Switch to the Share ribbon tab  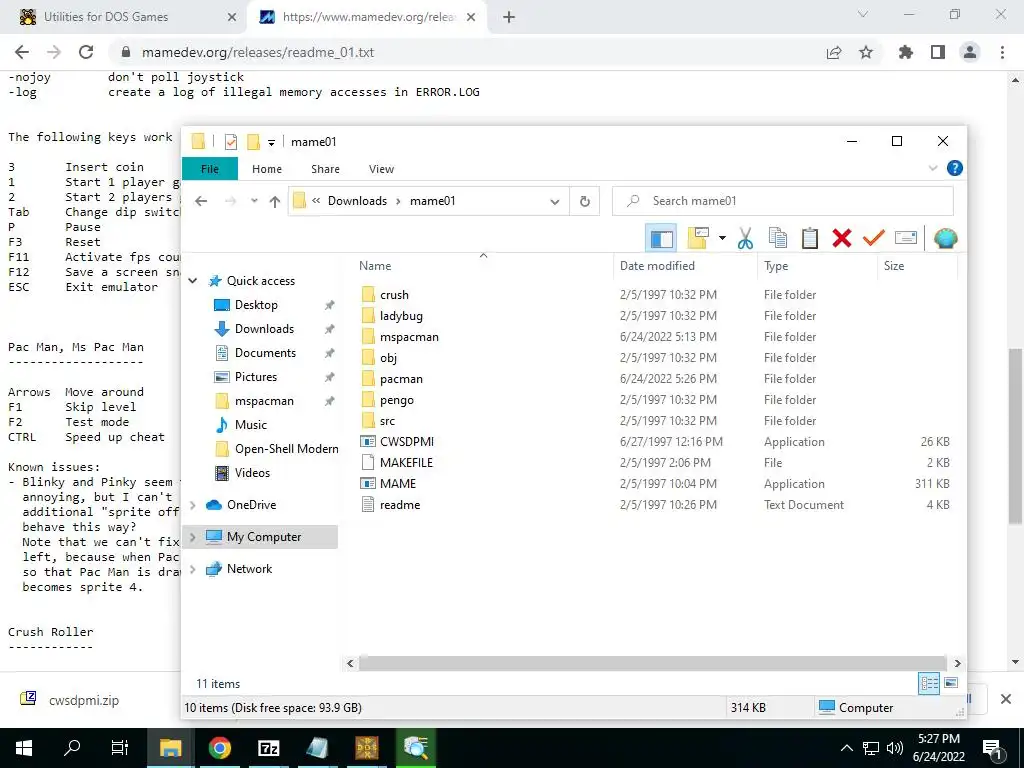point(325,168)
